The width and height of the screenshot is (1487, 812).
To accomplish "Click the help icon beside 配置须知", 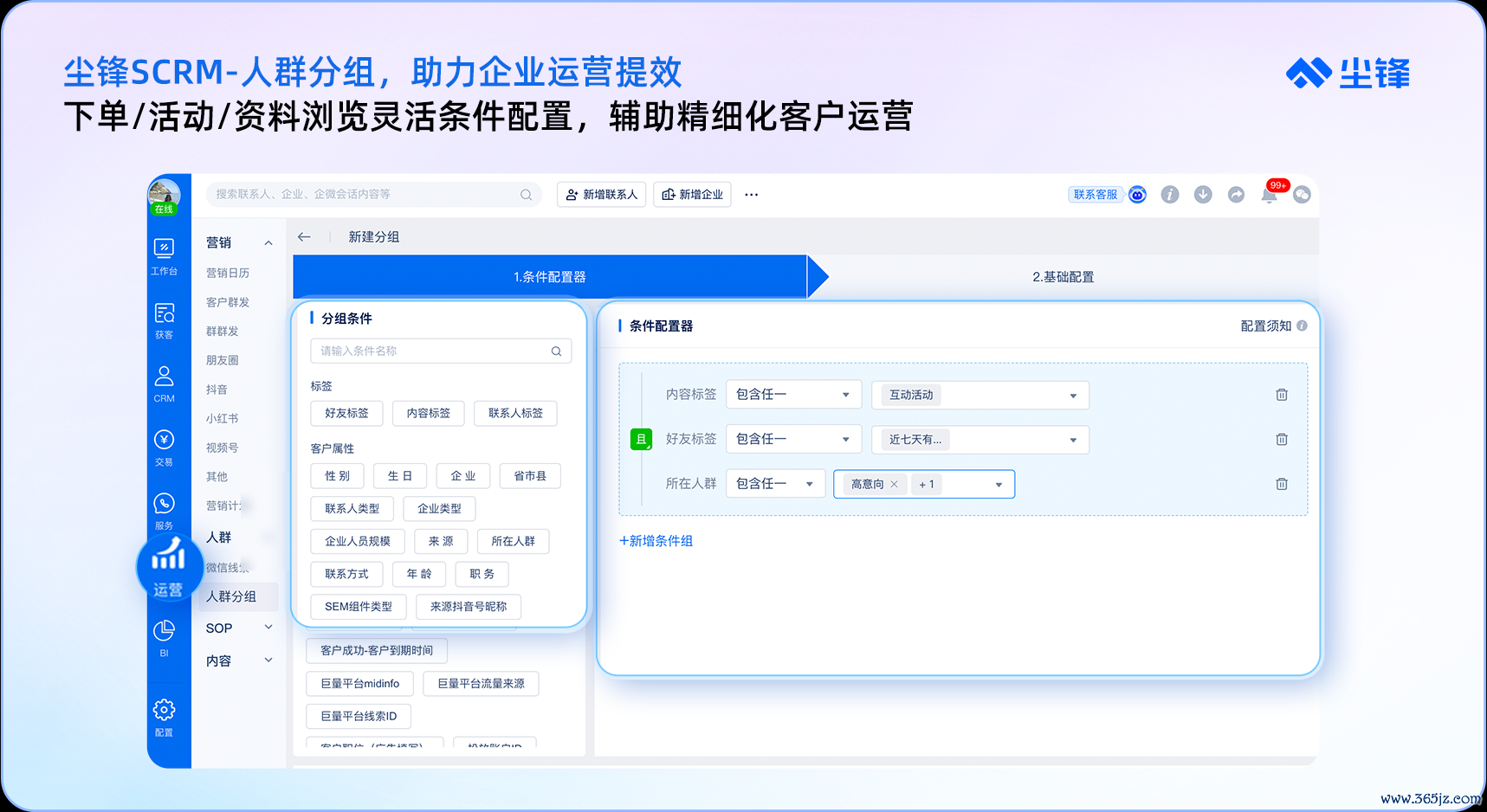I will 1302,326.
